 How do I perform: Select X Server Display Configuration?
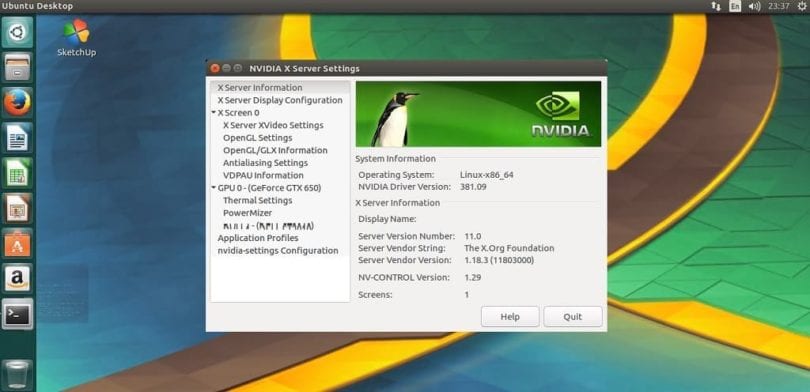(279, 100)
